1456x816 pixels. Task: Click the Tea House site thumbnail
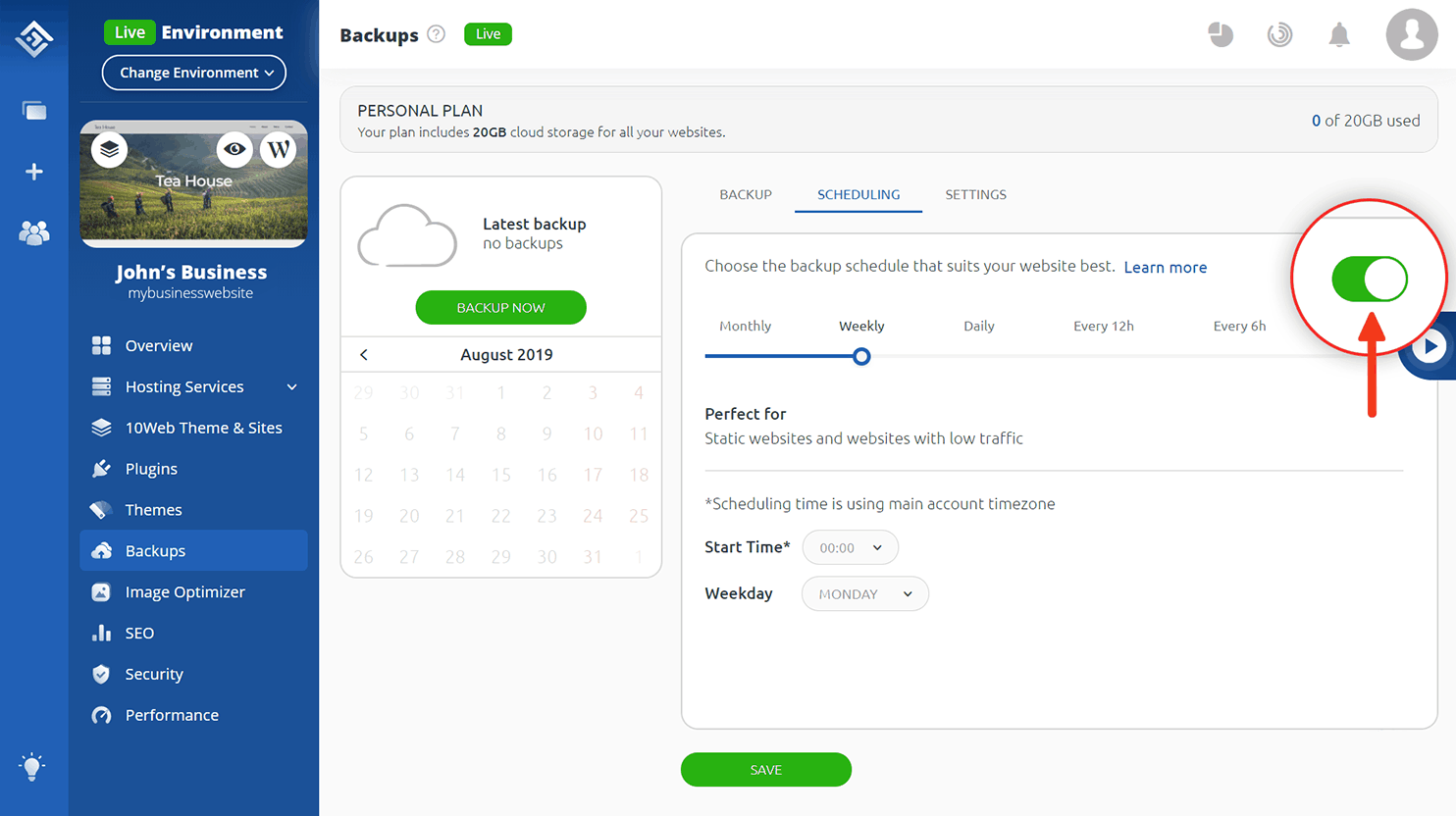point(194,183)
